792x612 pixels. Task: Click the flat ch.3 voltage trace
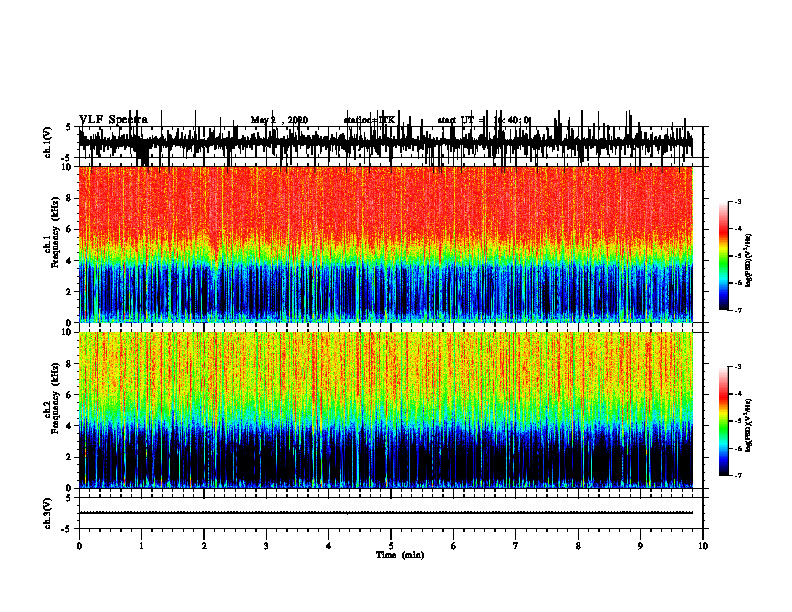click(x=386, y=513)
